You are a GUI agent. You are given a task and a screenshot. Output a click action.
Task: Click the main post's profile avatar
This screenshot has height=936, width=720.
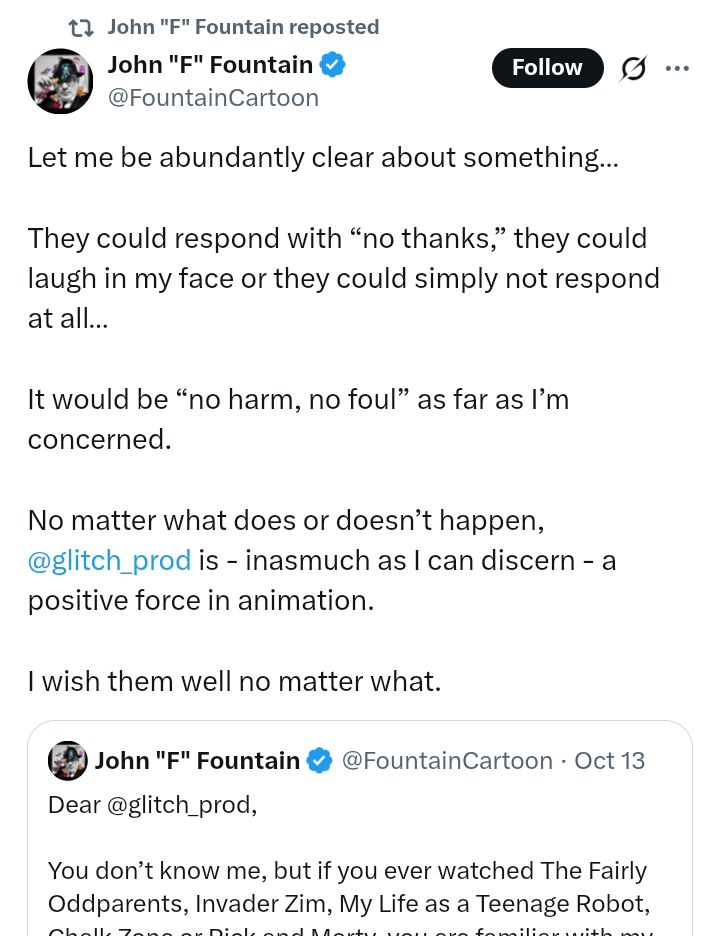pyautogui.click(x=60, y=81)
